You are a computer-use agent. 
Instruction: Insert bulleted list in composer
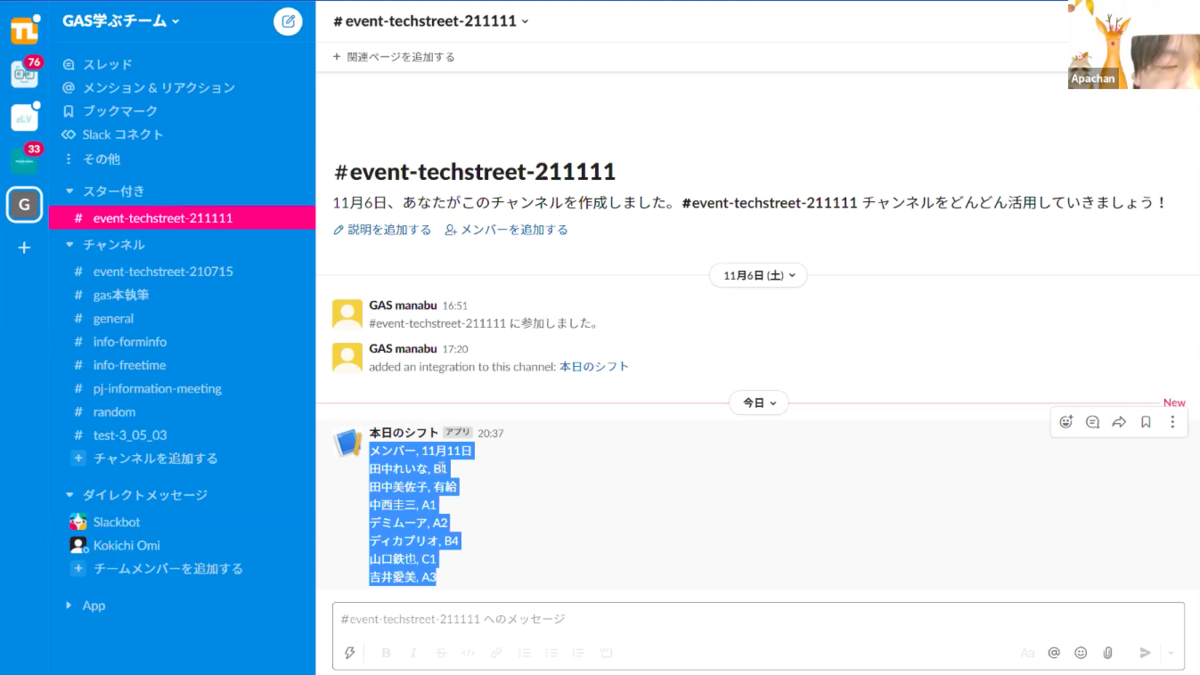551,653
